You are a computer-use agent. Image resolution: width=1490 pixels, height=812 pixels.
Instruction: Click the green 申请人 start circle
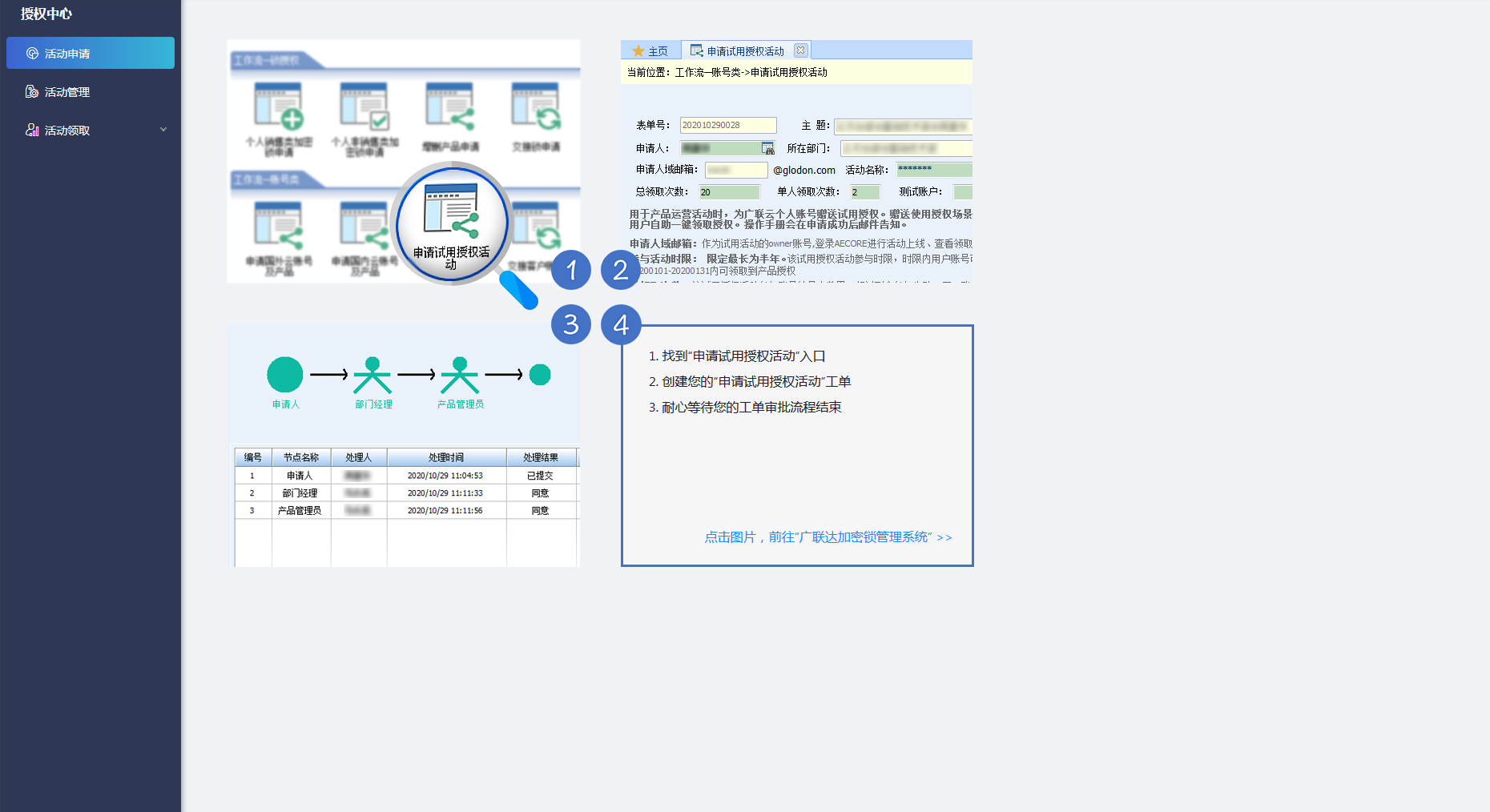tap(285, 375)
